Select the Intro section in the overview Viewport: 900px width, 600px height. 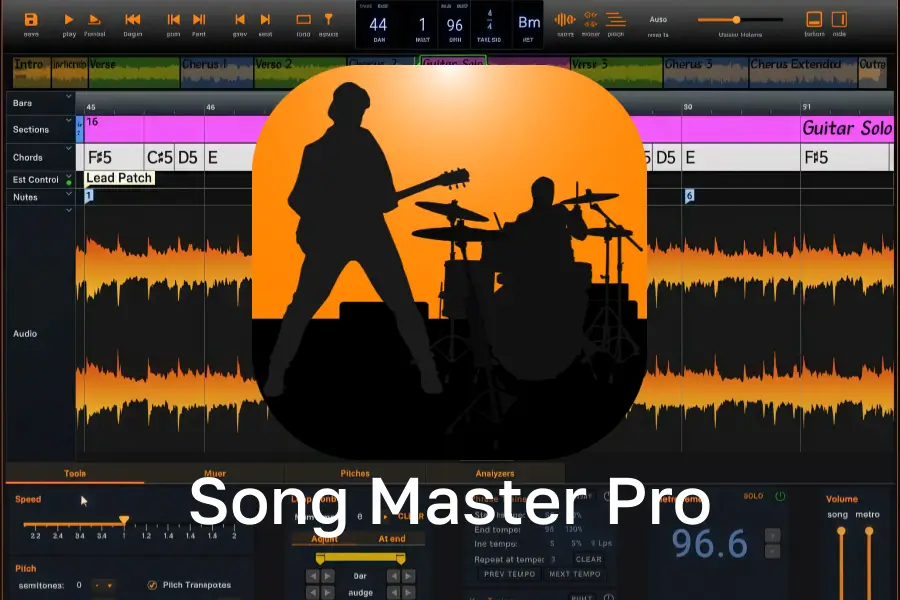(x=32, y=72)
